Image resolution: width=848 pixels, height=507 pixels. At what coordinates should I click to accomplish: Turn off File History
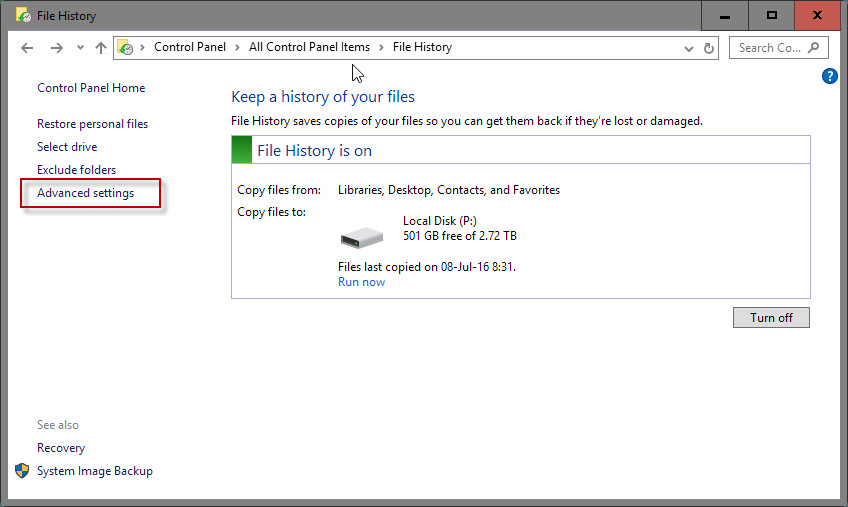point(771,318)
